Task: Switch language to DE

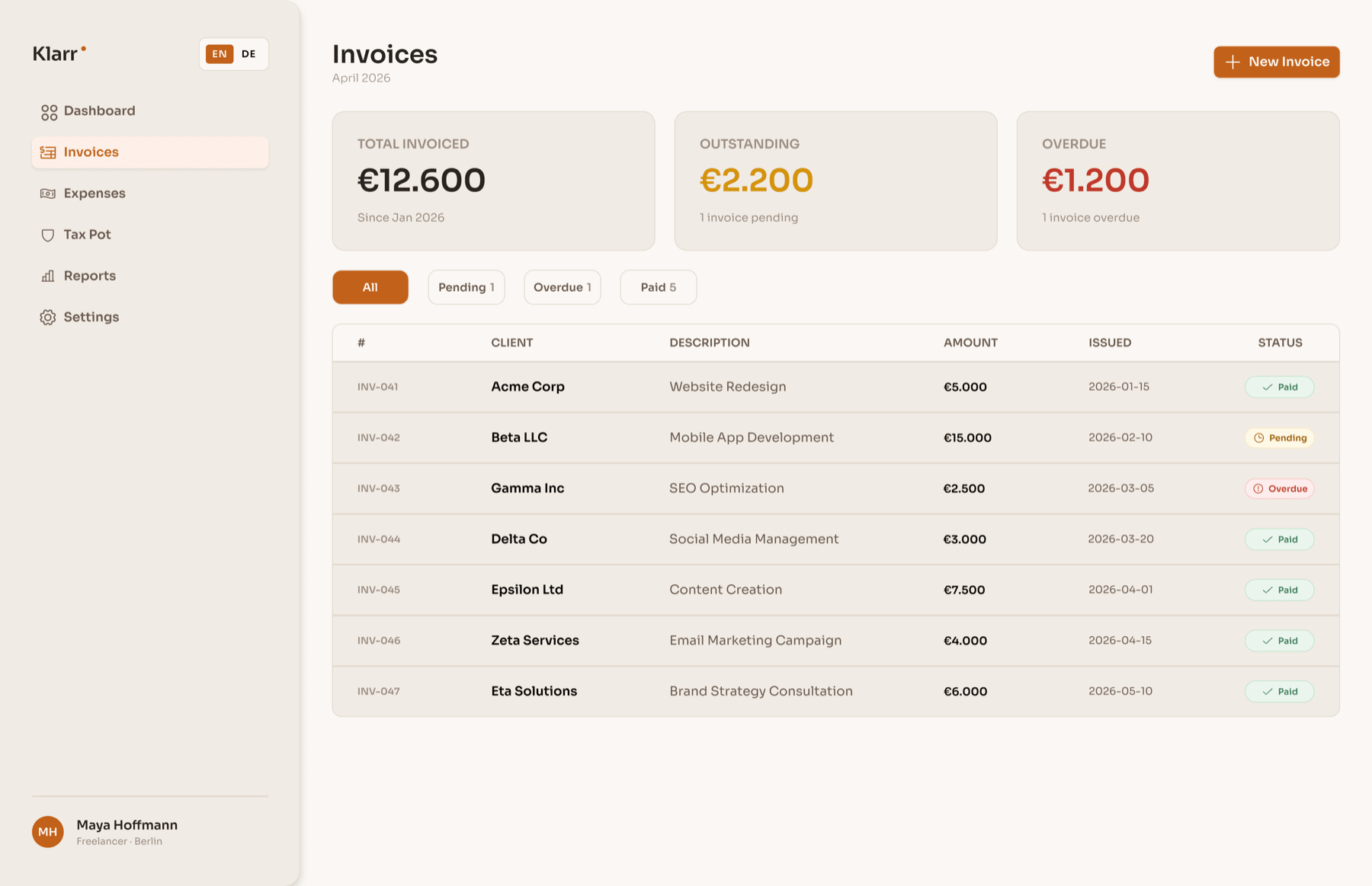Action: (x=248, y=54)
